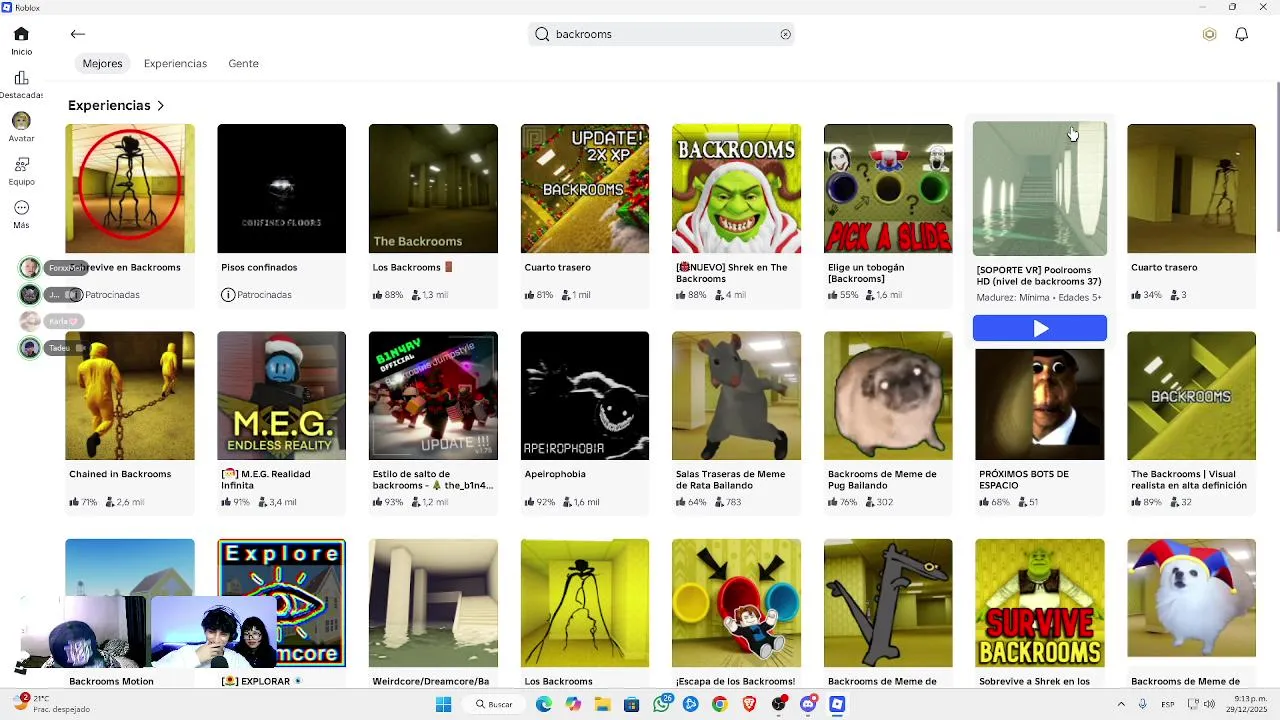Click M.E.G. Realidad Infinita title
This screenshot has width=1280, height=720.
[x=266, y=480]
